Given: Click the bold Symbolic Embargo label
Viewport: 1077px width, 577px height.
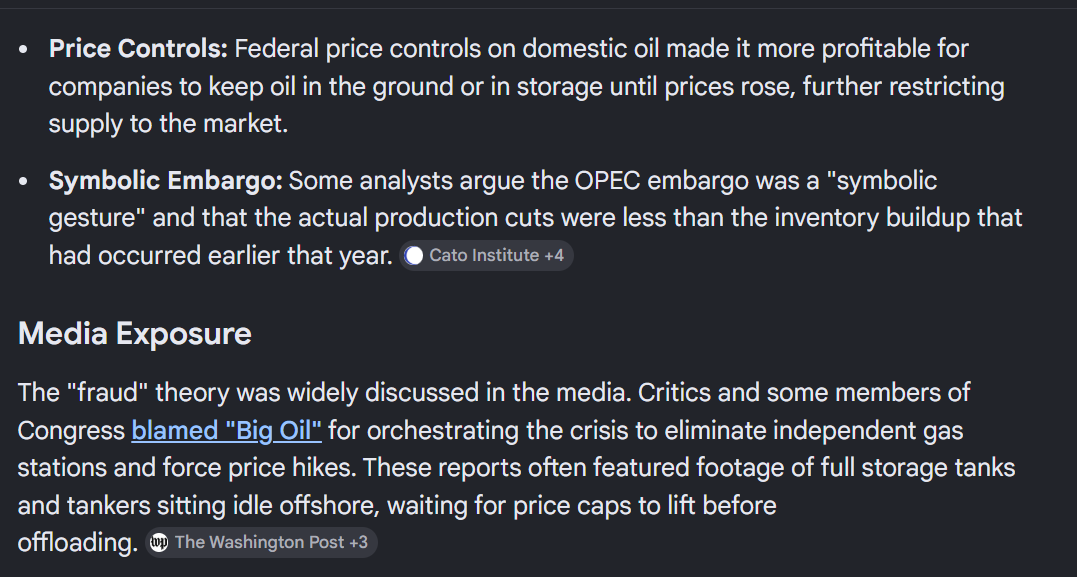Looking at the screenshot, I should click(166, 181).
